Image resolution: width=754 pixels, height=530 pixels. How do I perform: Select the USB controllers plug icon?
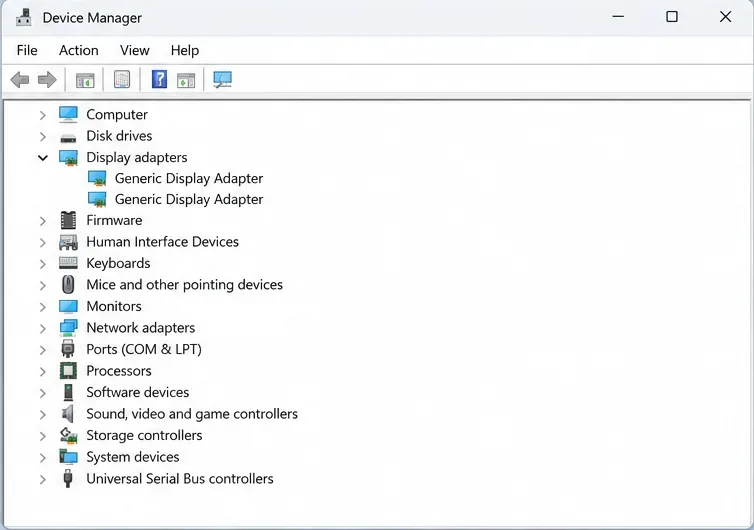click(68, 479)
